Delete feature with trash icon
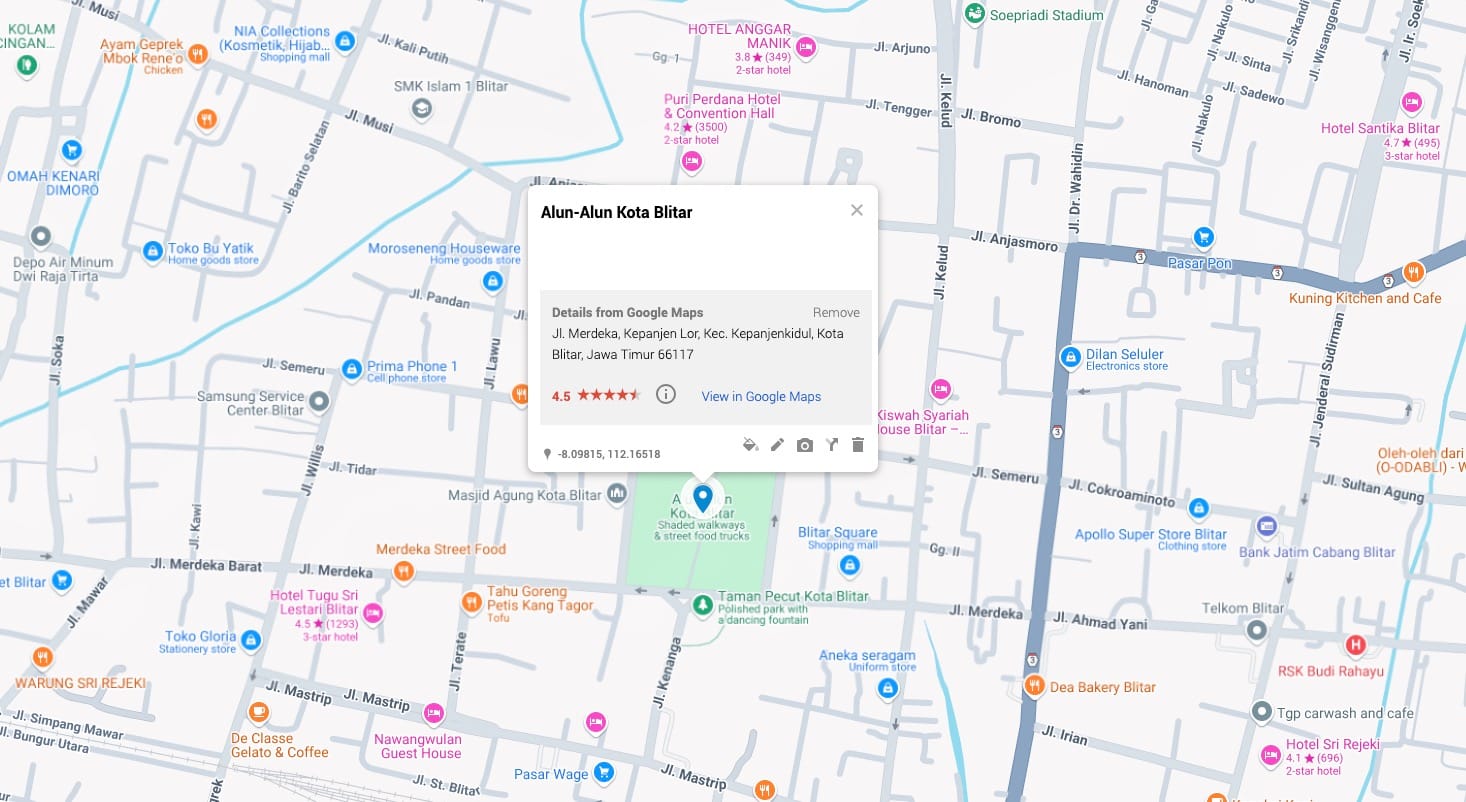 click(x=857, y=445)
